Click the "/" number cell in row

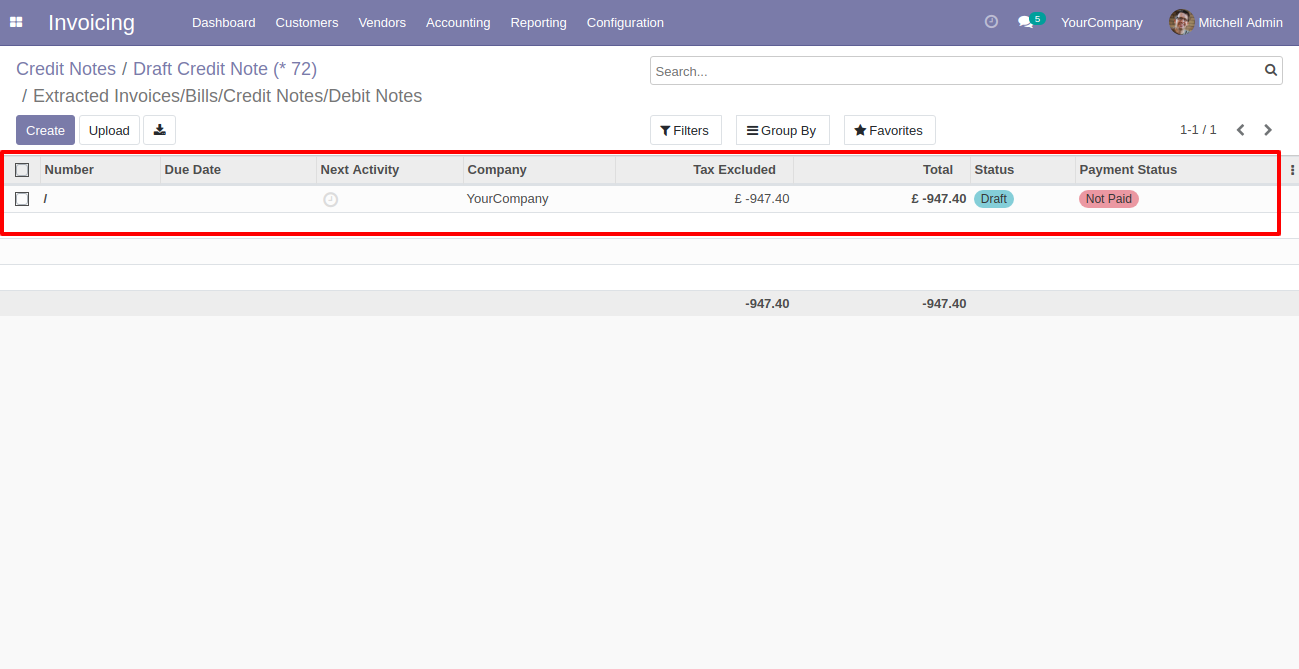100,199
